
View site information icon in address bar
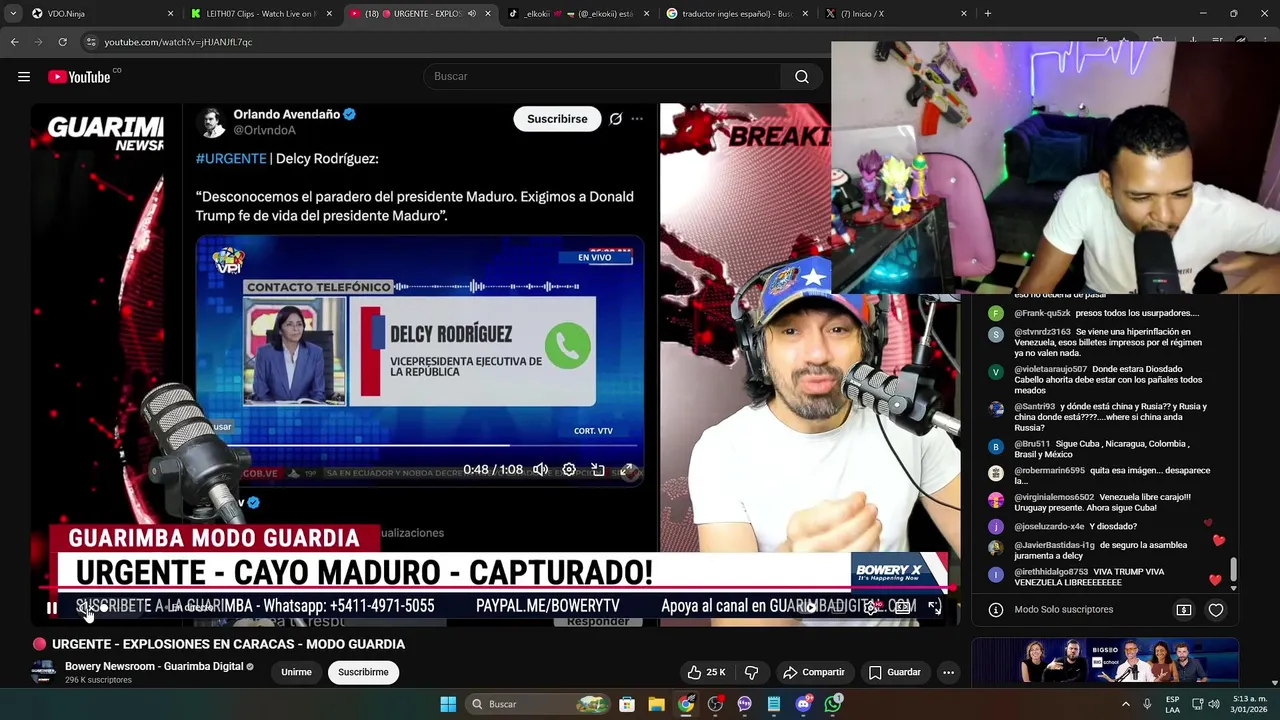coord(91,42)
